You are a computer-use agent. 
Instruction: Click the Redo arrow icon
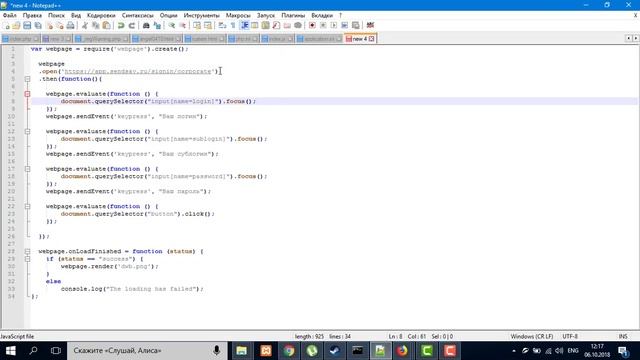pyautogui.click(x=131, y=25)
